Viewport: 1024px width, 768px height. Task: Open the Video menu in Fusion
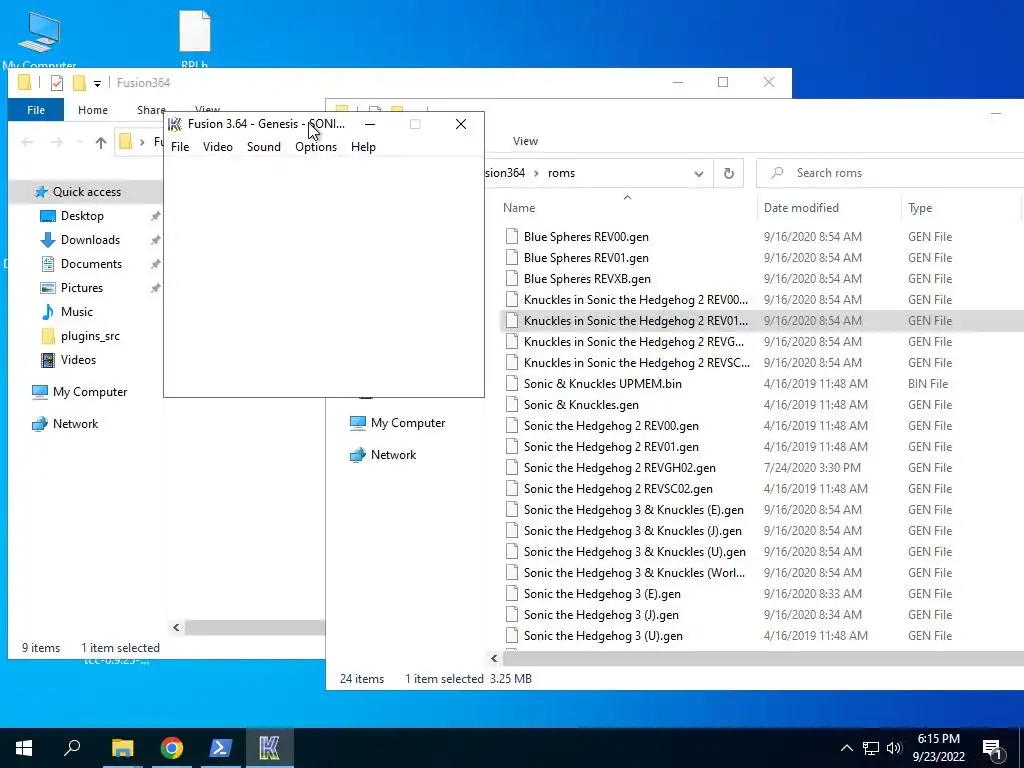(x=217, y=147)
